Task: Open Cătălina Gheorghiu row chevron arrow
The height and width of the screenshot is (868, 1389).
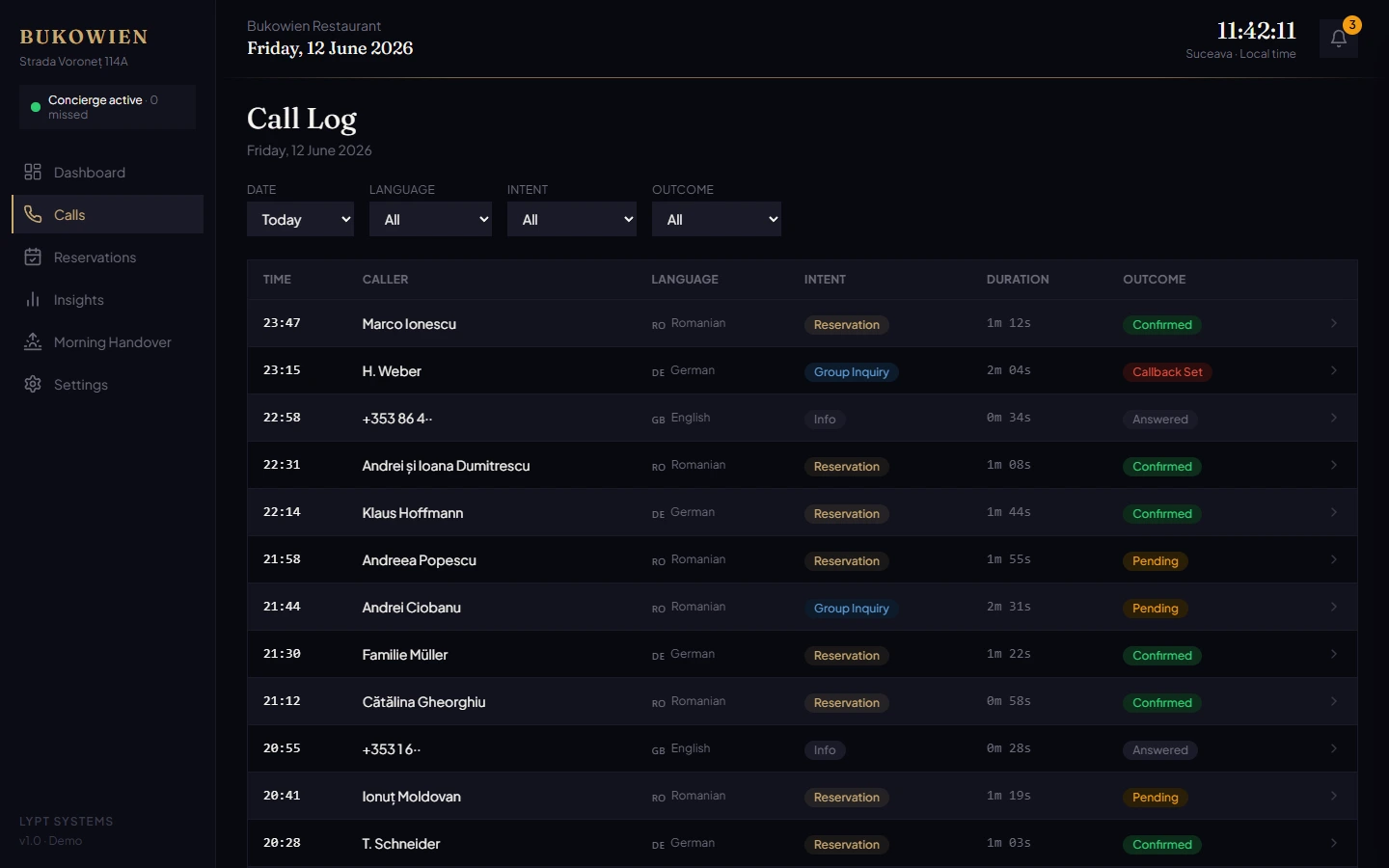Action: pos(1334,701)
